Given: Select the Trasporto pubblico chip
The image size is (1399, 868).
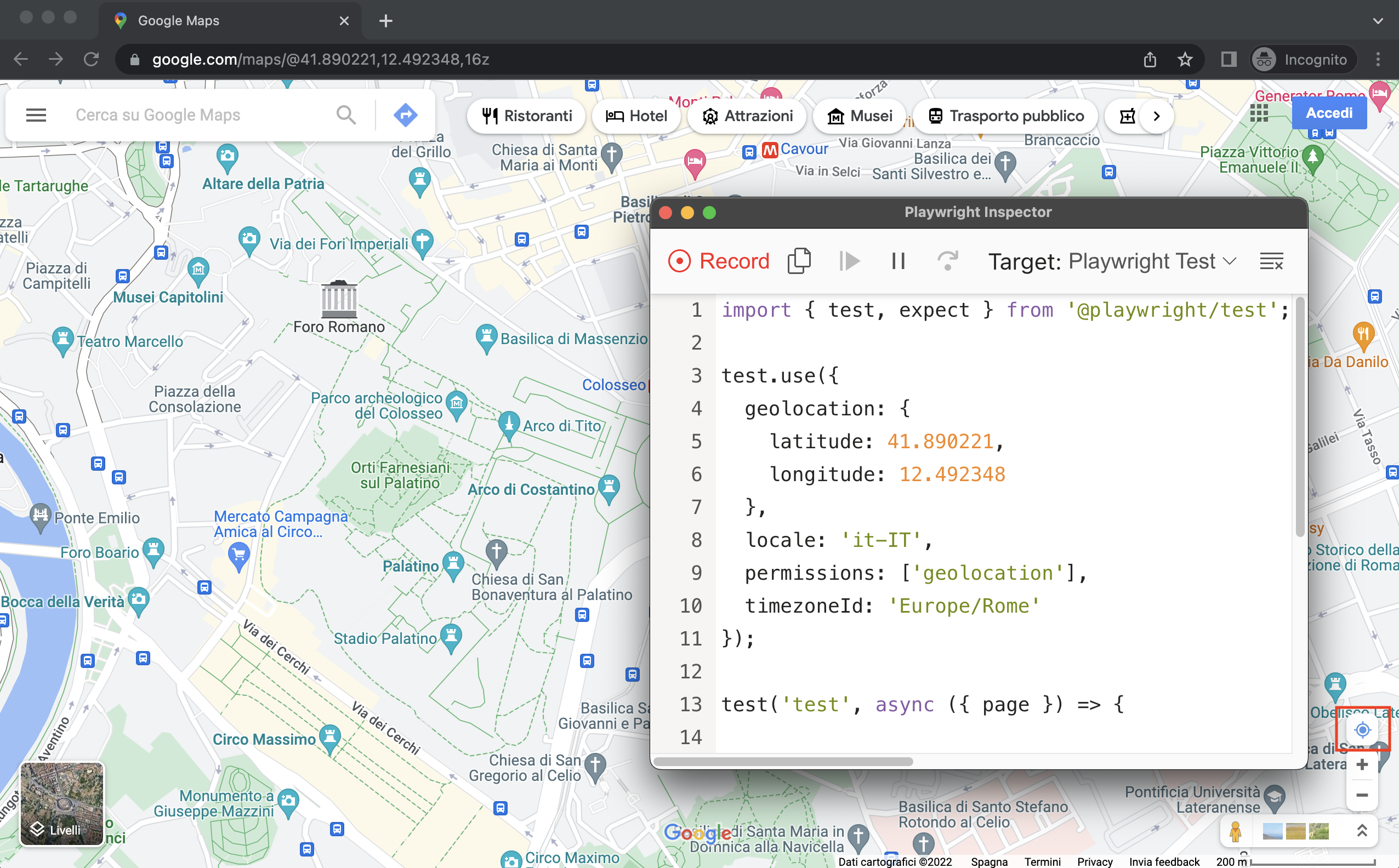Looking at the screenshot, I should [x=1005, y=116].
